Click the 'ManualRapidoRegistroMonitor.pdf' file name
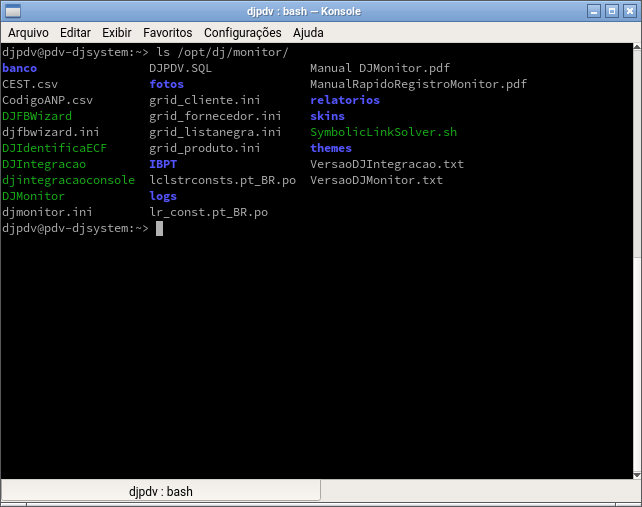 (418, 84)
